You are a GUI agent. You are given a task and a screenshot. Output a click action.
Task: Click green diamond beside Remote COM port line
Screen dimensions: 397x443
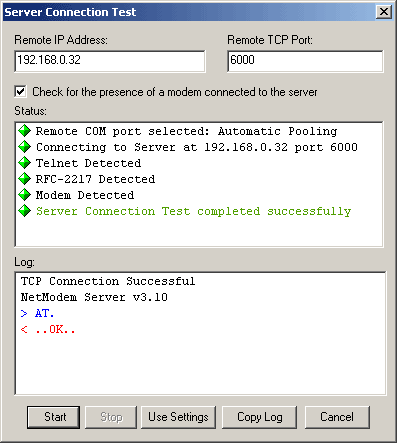(x=24, y=131)
